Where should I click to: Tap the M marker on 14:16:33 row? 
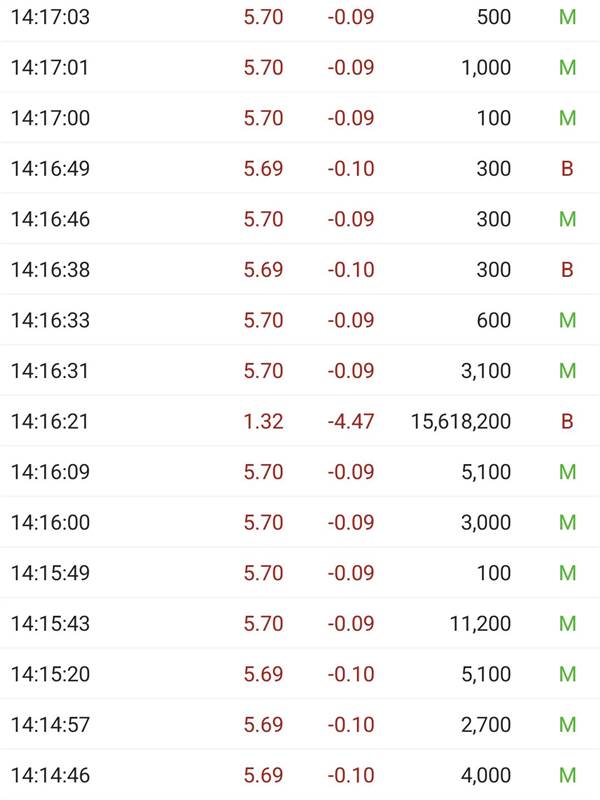[x=567, y=320]
